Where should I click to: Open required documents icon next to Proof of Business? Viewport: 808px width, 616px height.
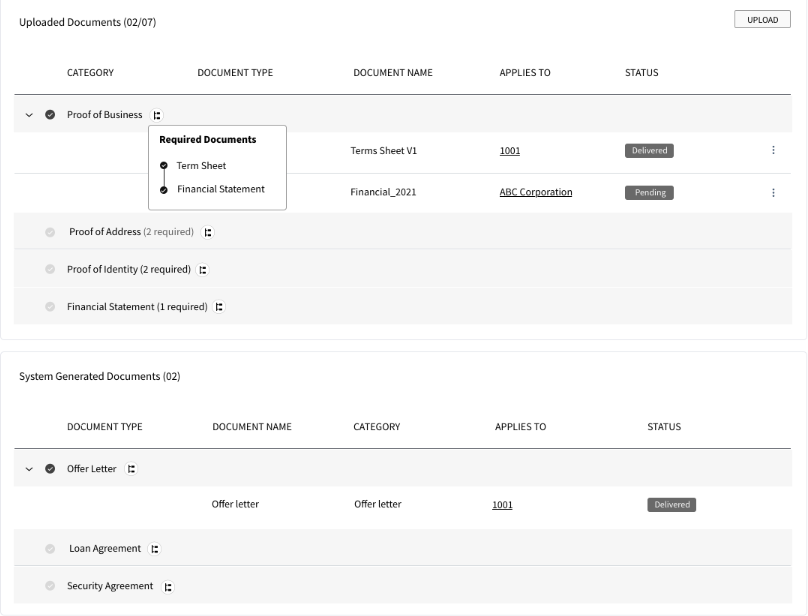(x=157, y=115)
